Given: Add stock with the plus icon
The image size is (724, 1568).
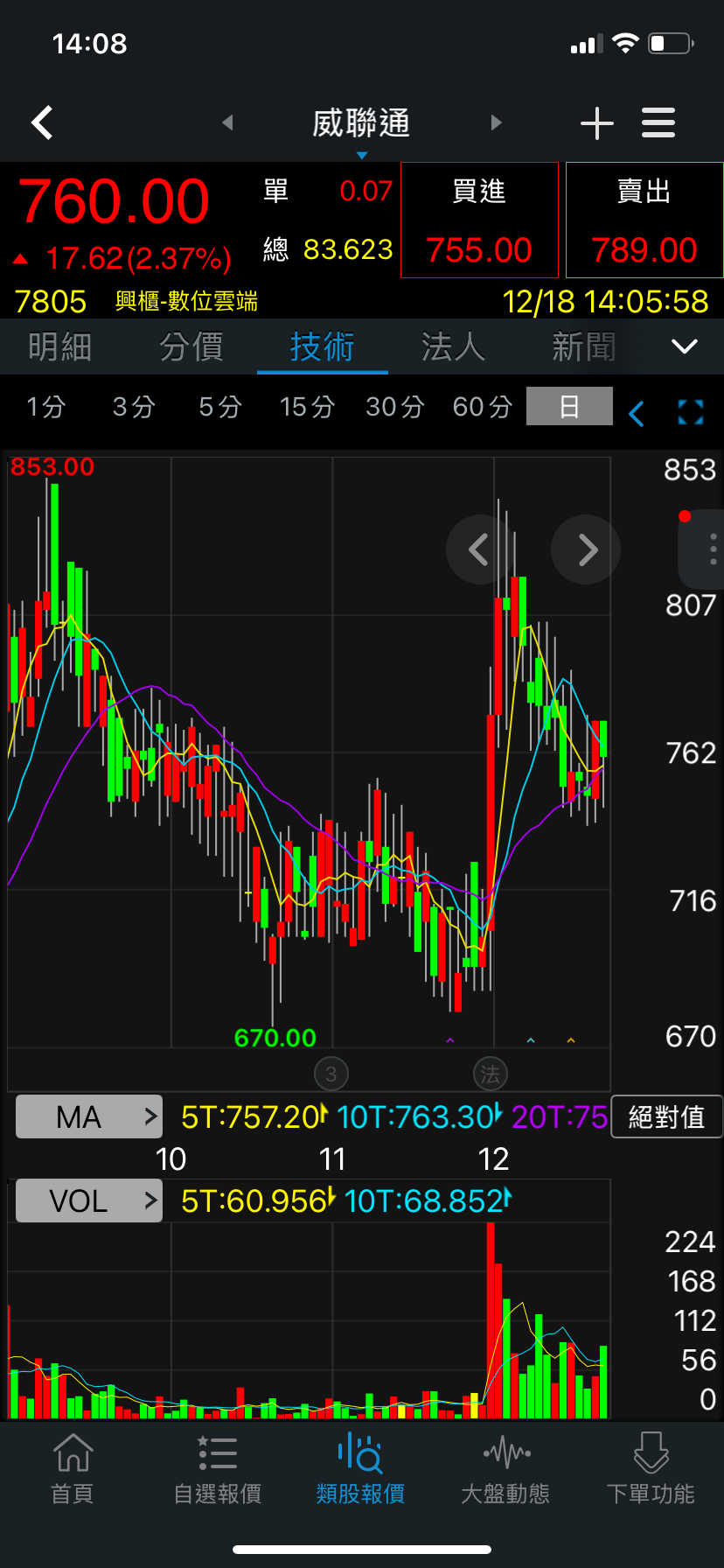Looking at the screenshot, I should pos(597,123).
